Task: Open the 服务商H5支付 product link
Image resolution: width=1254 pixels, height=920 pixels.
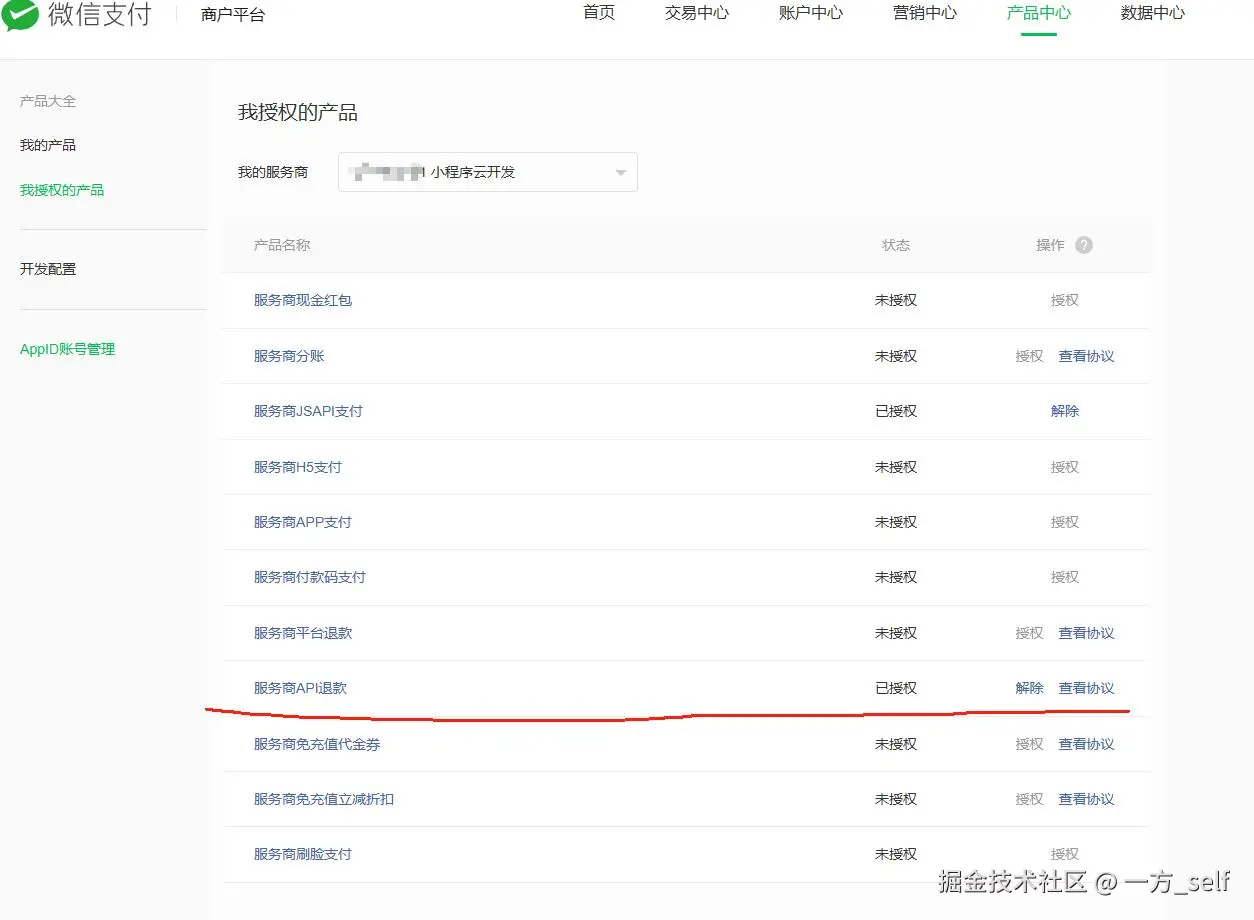Action: (x=298, y=467)
